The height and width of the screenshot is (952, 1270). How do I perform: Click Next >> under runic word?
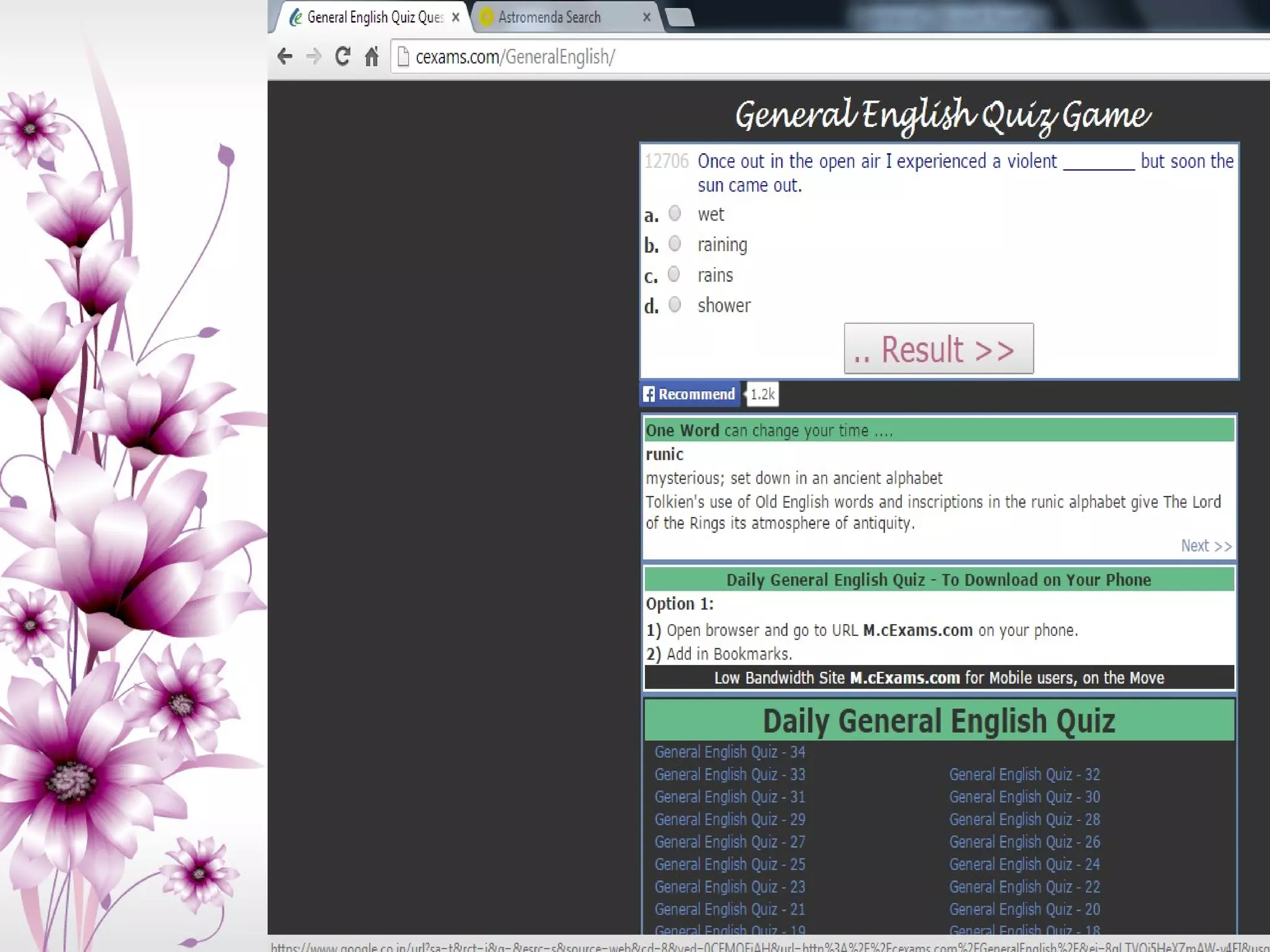pyautogui.click(x=1206, y=545)
